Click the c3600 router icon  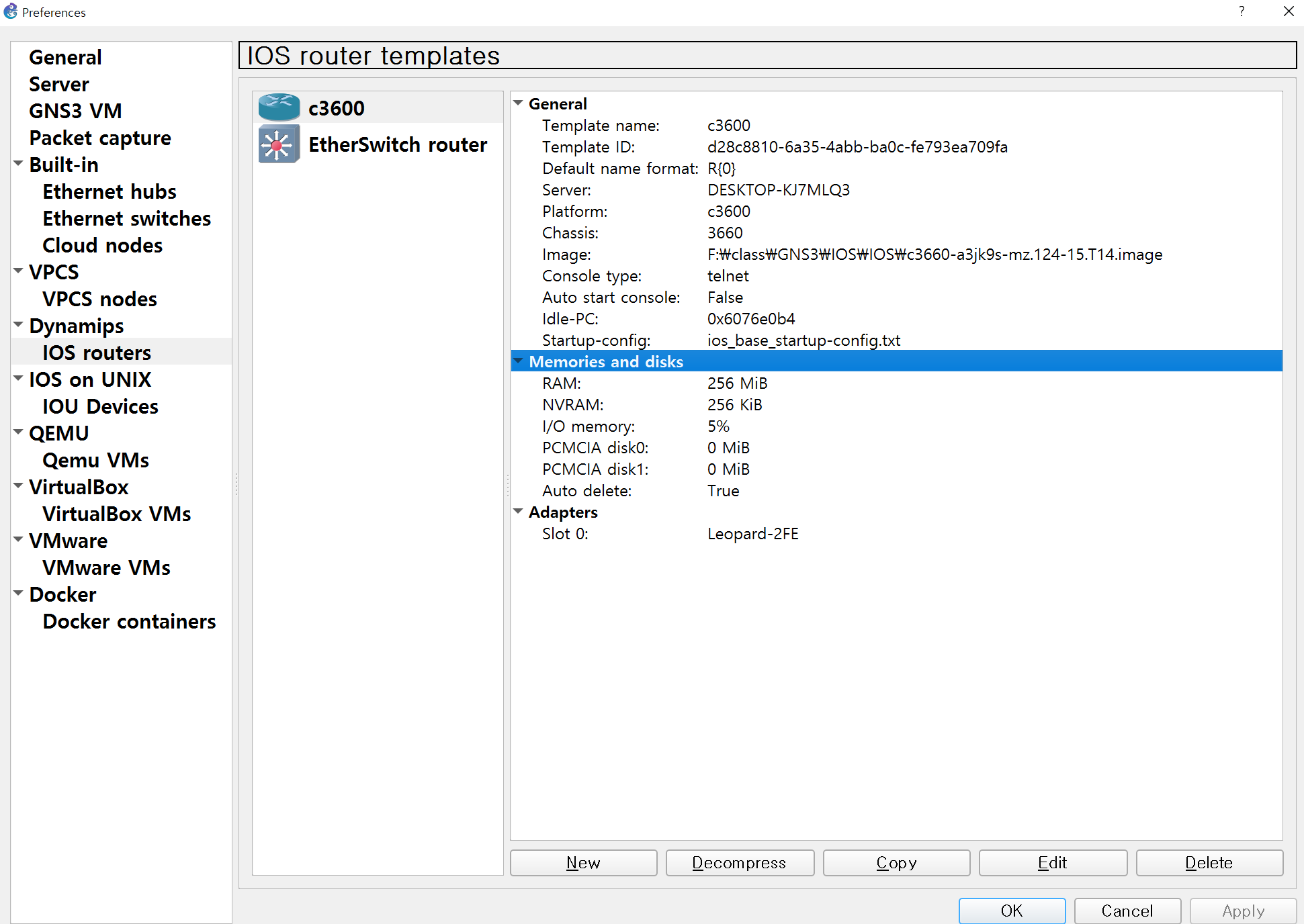tap(279, 107)
